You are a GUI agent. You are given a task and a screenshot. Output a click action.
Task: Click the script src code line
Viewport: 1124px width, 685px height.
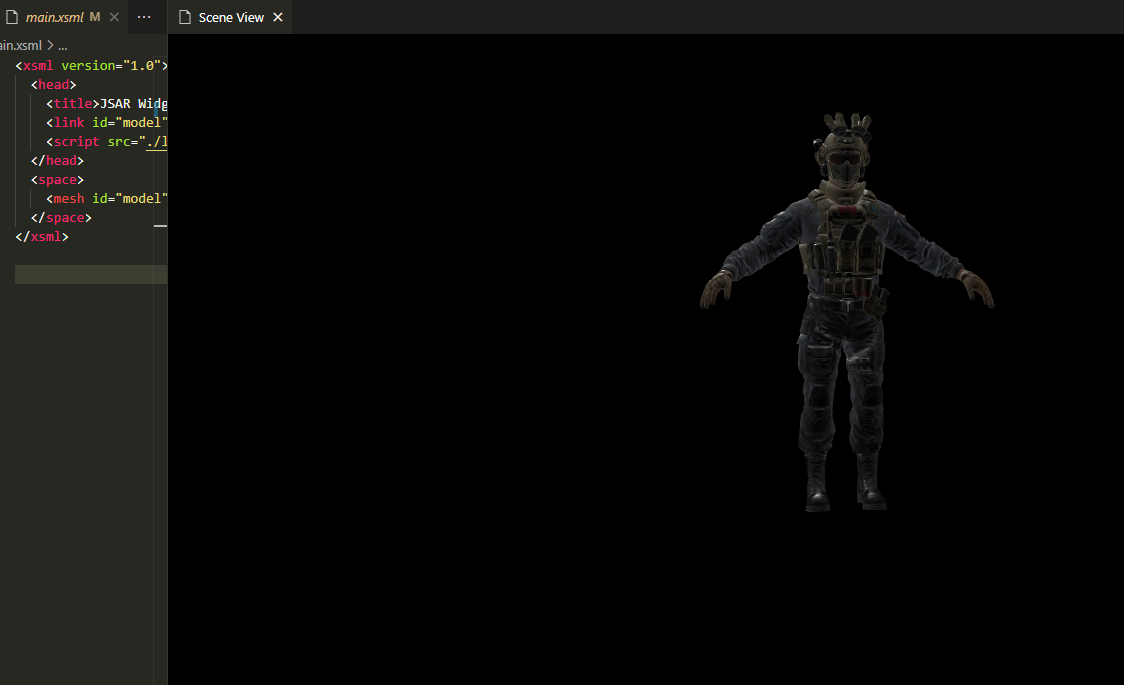(x=107, y=142)
